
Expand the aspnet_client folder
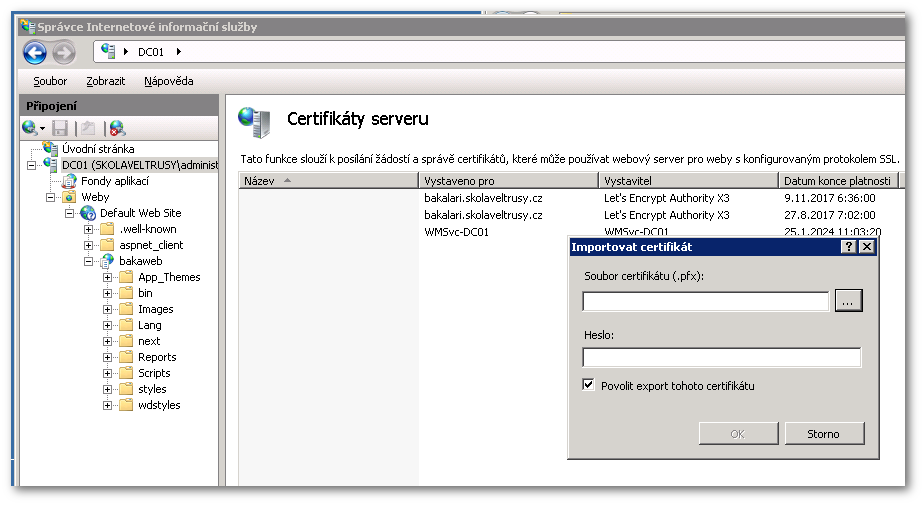coord(89,245)
